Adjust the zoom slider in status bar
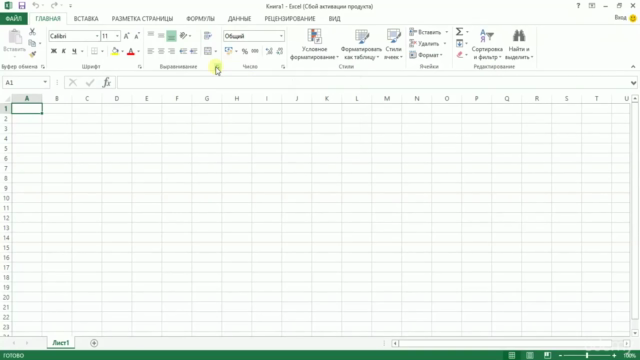This screenshot has width=640, height=360. coord(587,356)
